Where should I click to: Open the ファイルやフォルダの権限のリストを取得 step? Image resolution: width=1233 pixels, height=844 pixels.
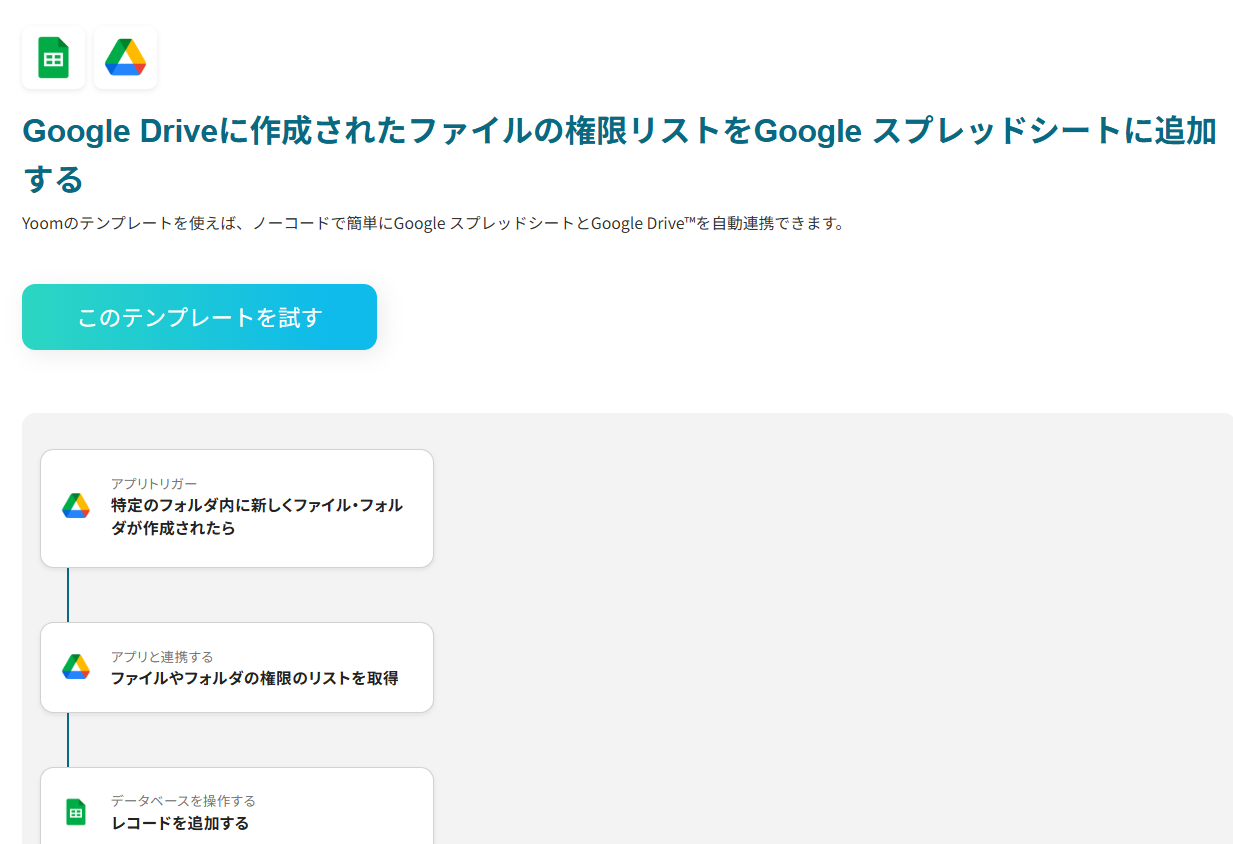(x=237, y=667)
